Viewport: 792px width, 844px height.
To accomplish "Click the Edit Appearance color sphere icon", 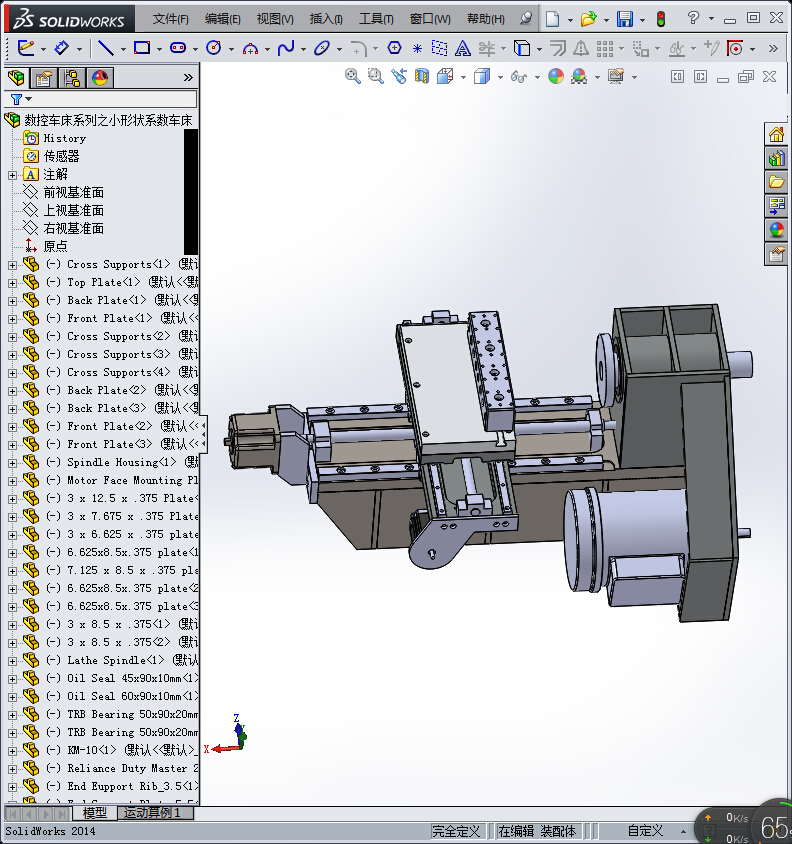I will click(x=556, y=76).
